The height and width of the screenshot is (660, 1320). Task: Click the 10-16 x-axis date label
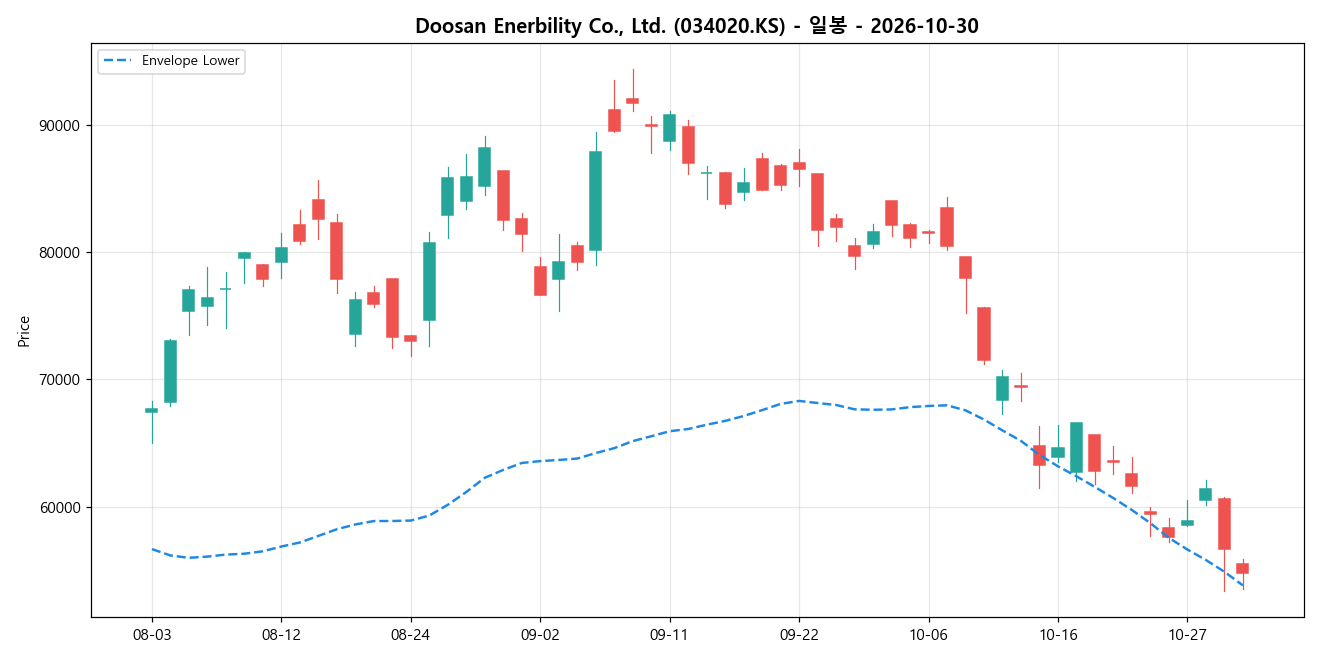(x=1058, y=634)
